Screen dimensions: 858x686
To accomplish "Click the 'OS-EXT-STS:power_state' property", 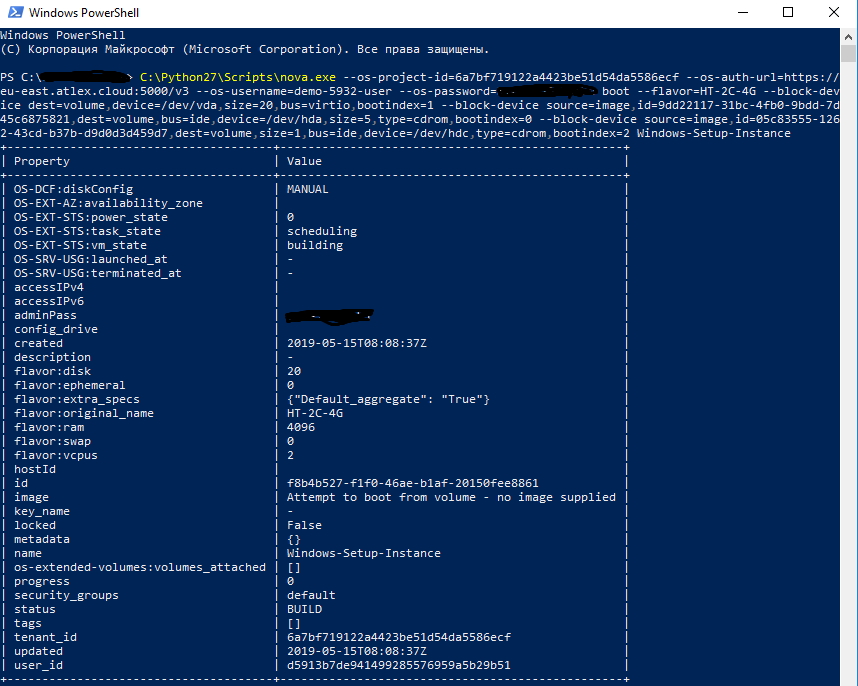I will click(91, 217).
